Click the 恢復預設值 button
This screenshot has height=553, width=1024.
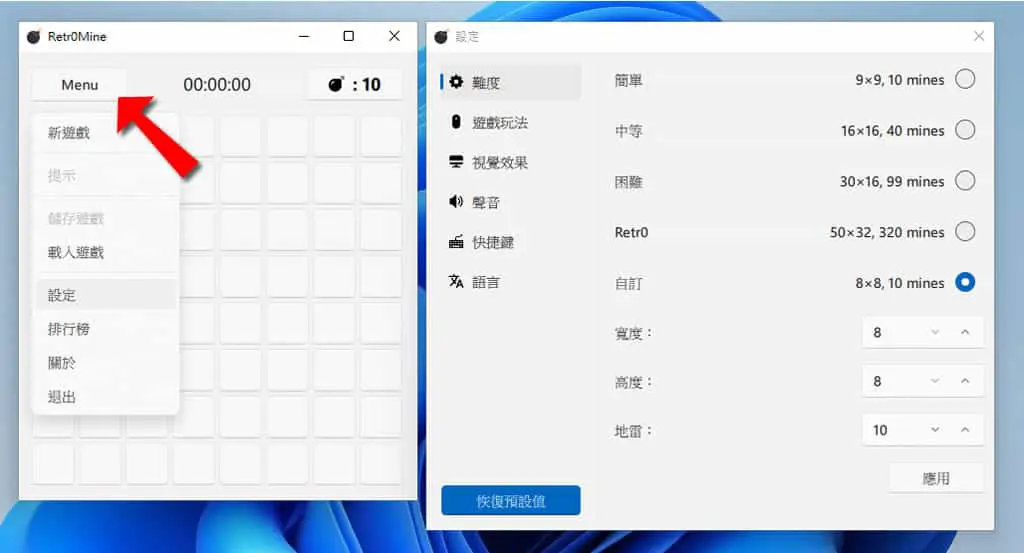[x=511, y=501]
